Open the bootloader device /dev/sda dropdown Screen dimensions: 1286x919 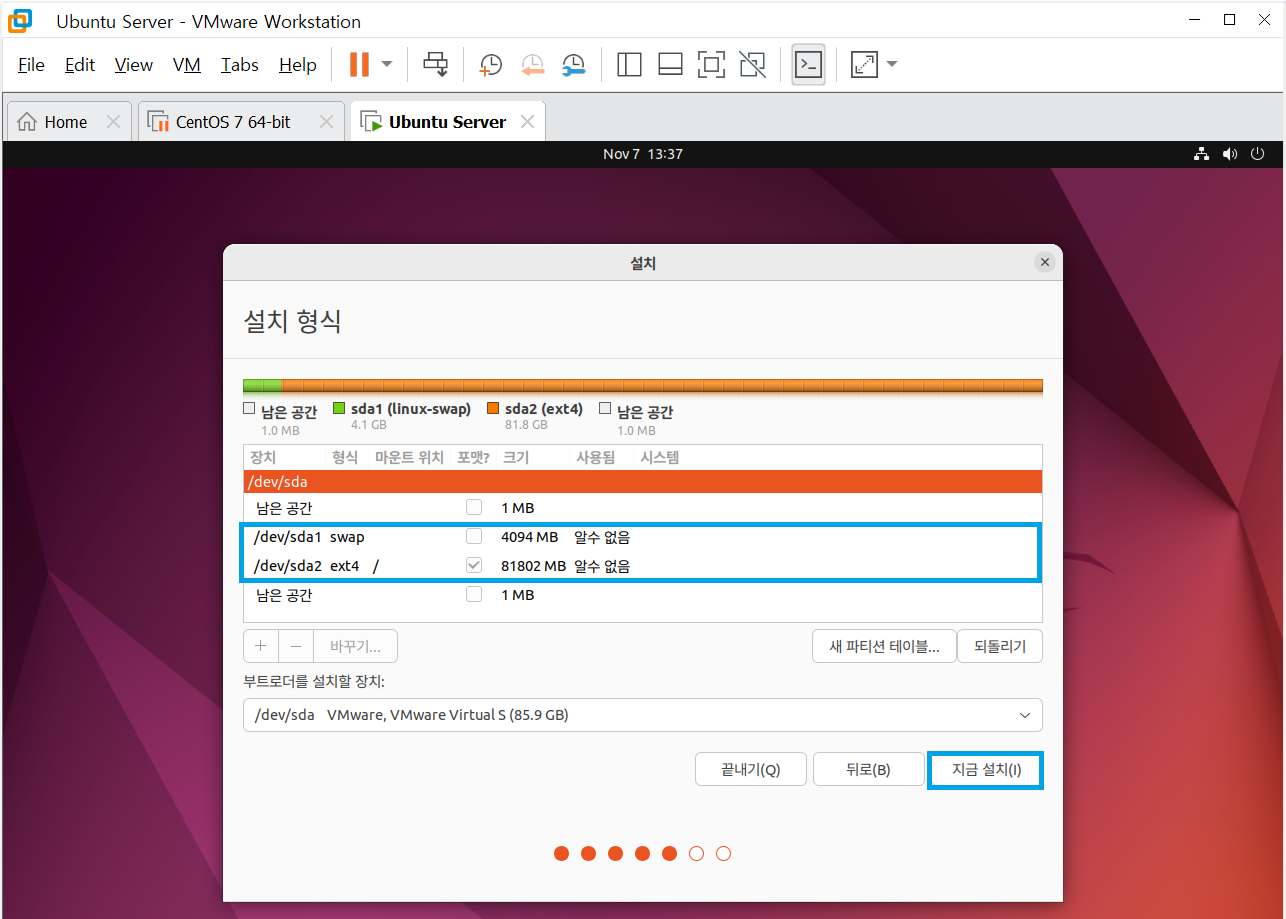[643, 715]
